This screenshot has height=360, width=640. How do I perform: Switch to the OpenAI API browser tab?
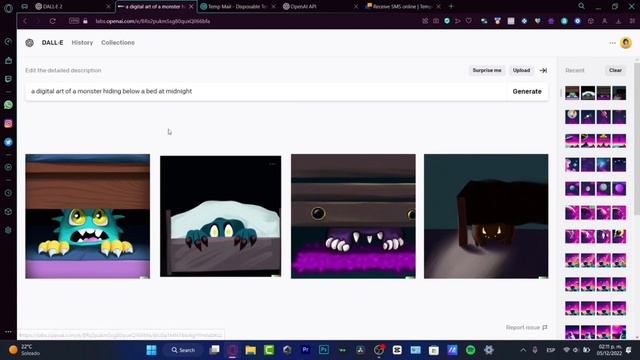click(320, 7)
